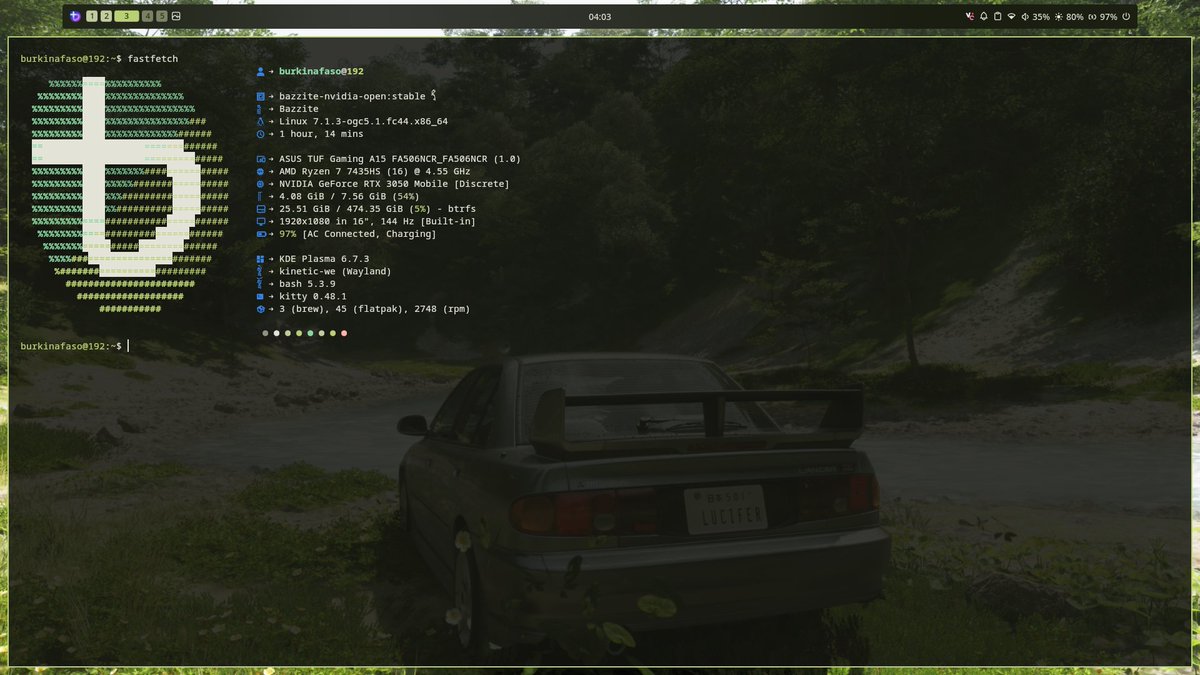The height and width of the screenshot is (675, 1200).
Task: Click KDE Plasma 6.7.3 text
Action: pyautogui.click(x=324, y=259)
